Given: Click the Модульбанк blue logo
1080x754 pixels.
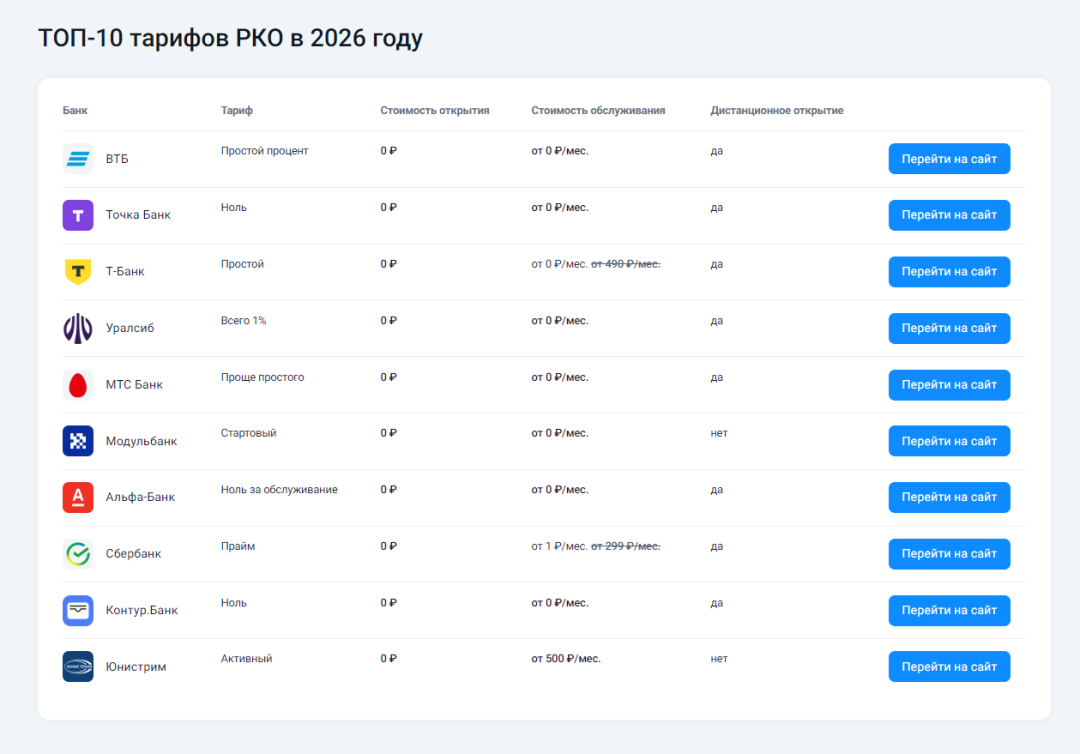Looking at the screenshot, I should pos(78,441).
